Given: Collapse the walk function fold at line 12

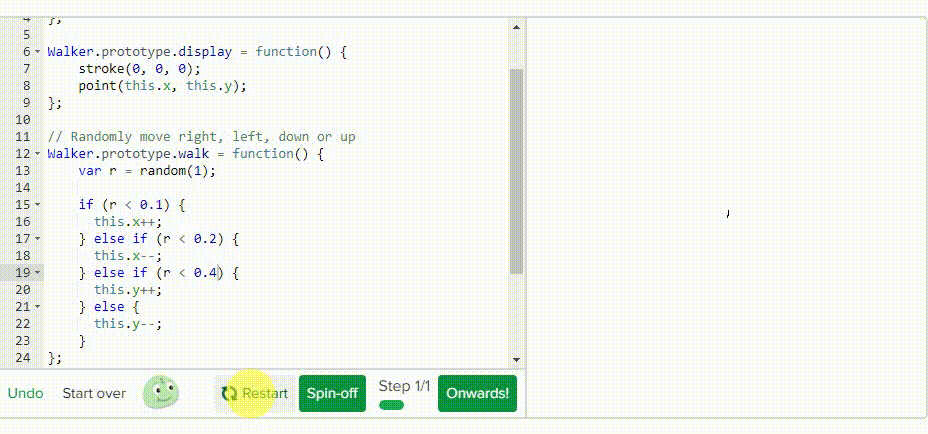Looking at the screenshot, I should [x=38, y=155].
